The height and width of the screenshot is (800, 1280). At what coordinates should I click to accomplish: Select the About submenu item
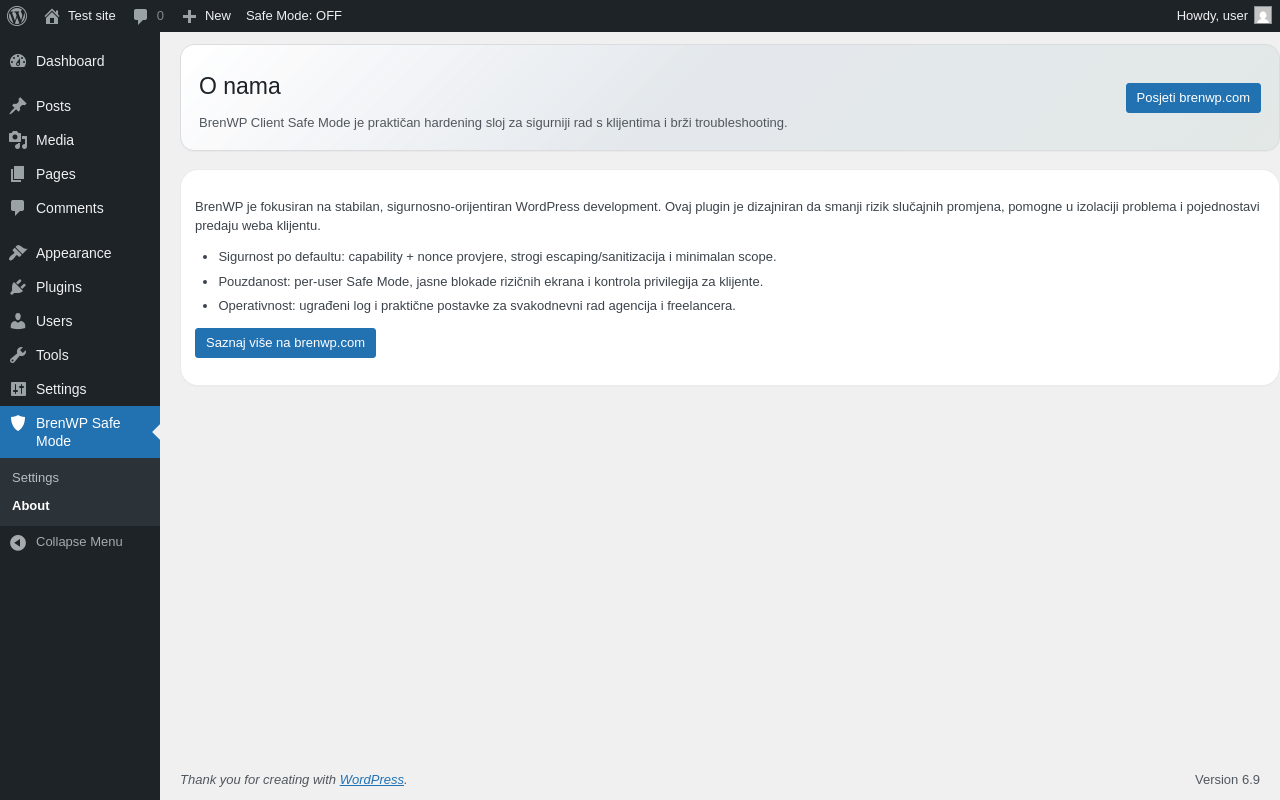(x=31, y=506)
